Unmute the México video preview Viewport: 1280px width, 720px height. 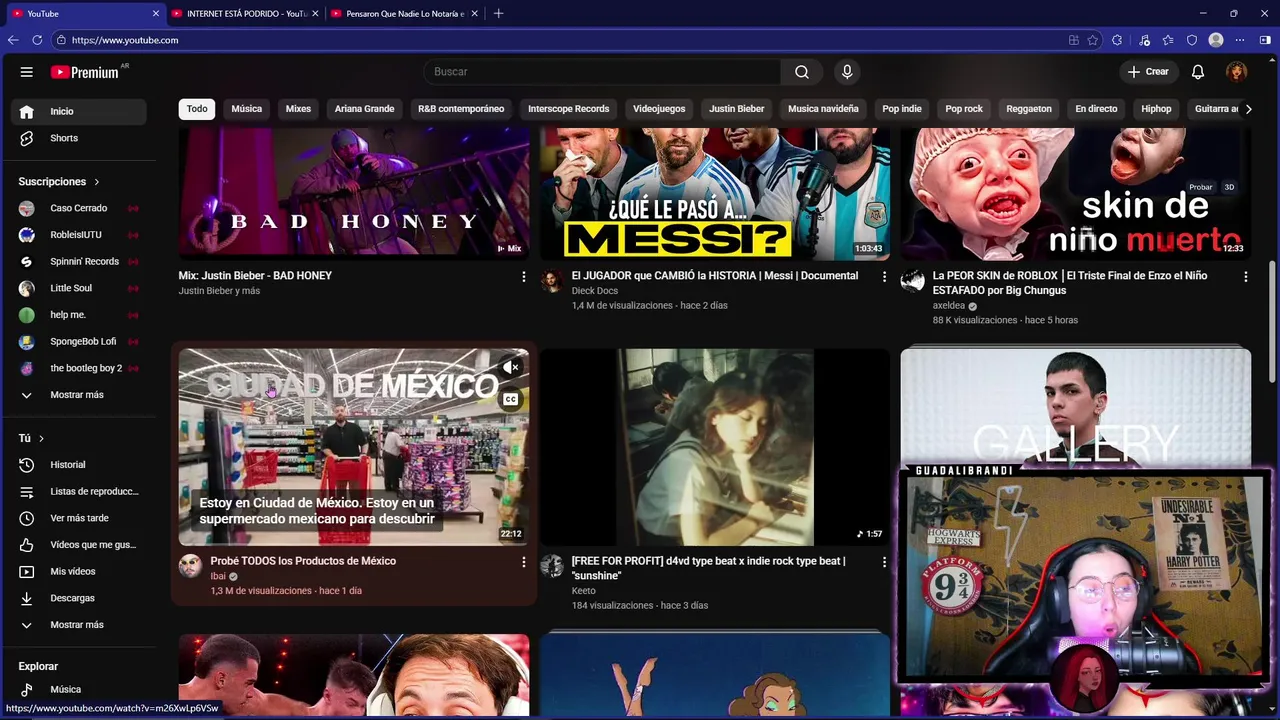511,368
